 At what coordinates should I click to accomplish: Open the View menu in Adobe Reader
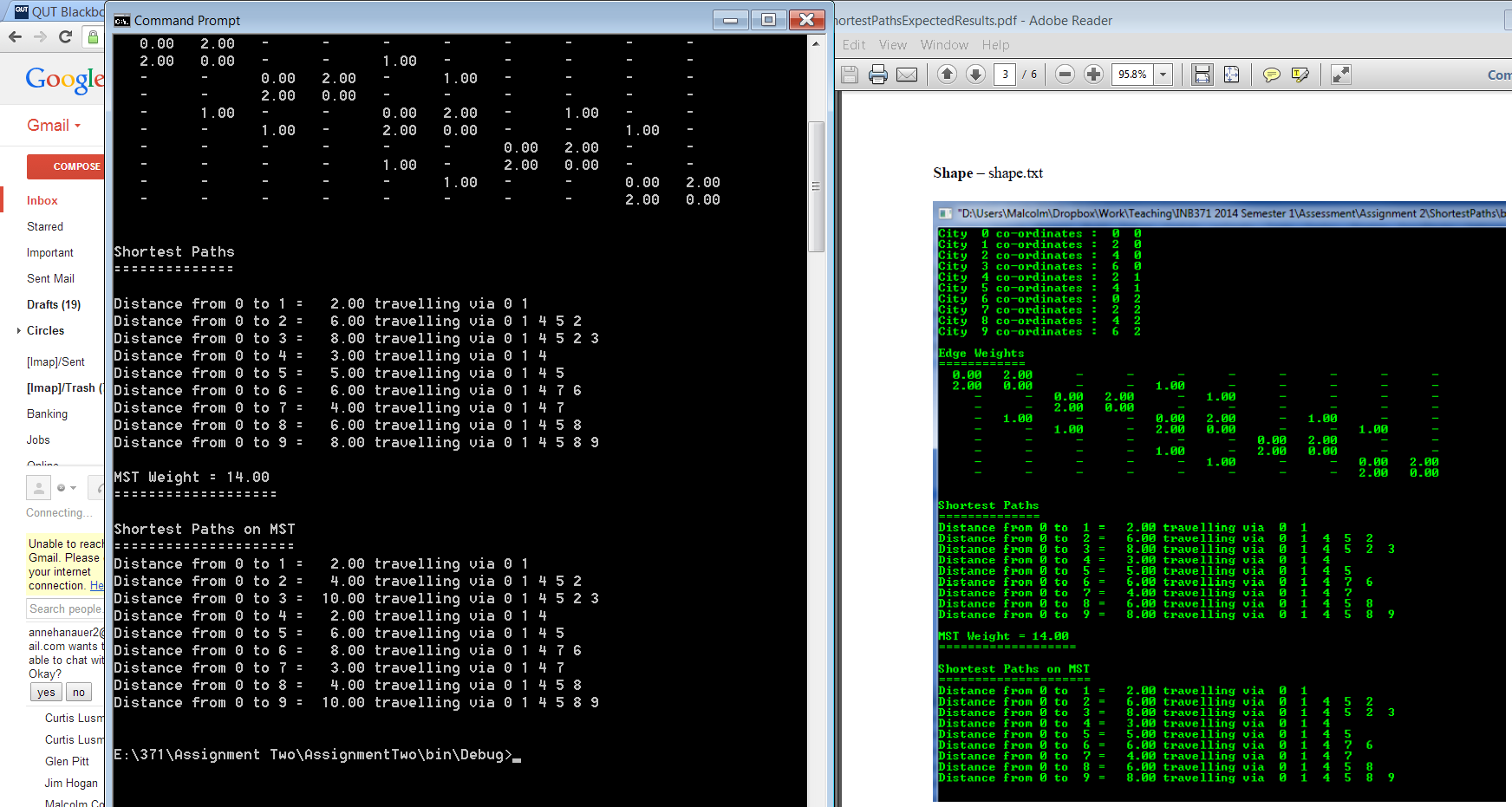point(893,45)
